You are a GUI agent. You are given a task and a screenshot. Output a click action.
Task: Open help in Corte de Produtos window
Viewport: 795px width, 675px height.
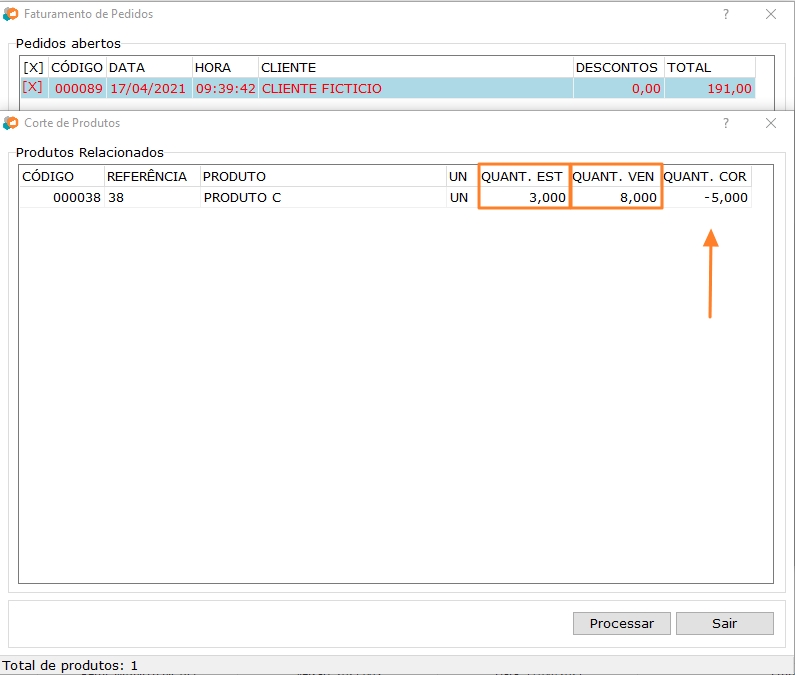726,123
